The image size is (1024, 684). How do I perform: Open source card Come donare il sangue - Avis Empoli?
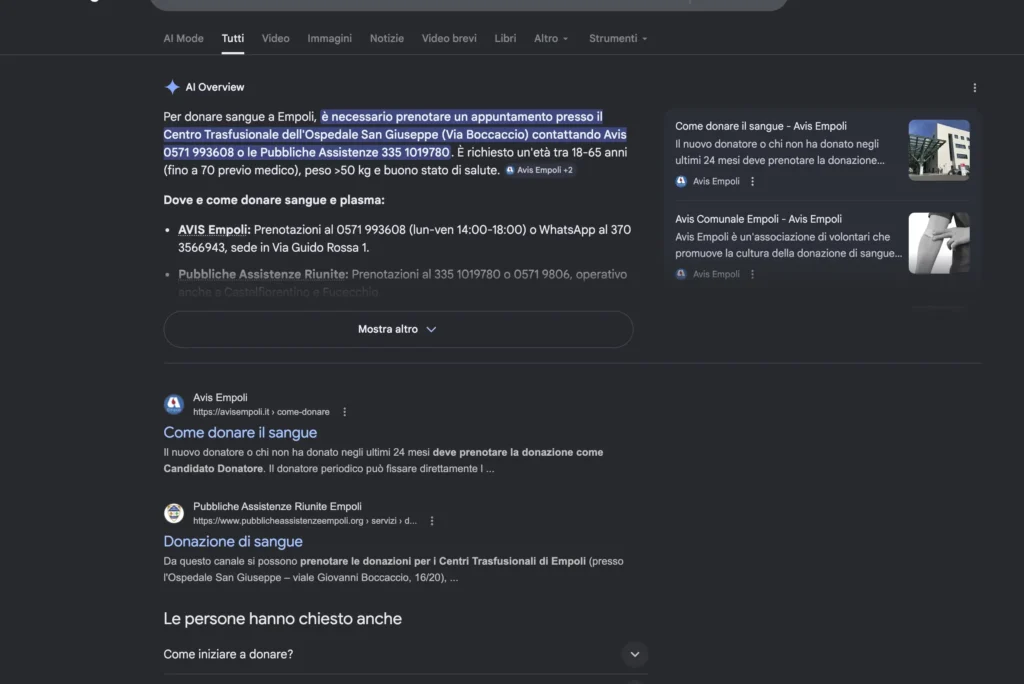click(761, 126)
